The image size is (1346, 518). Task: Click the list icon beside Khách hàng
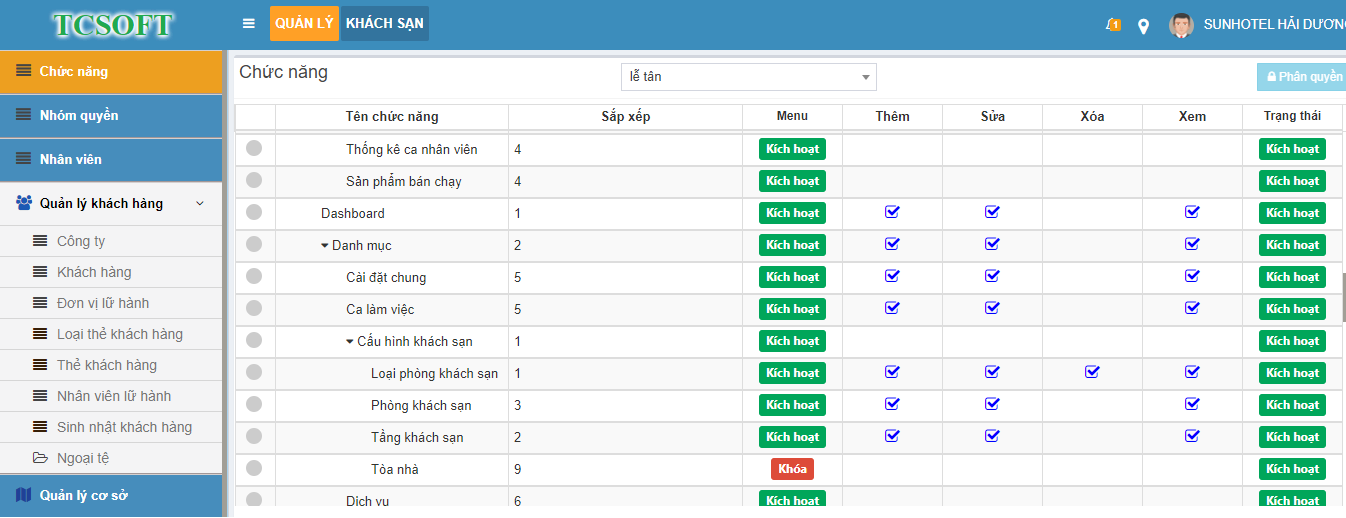click(40, 272)
